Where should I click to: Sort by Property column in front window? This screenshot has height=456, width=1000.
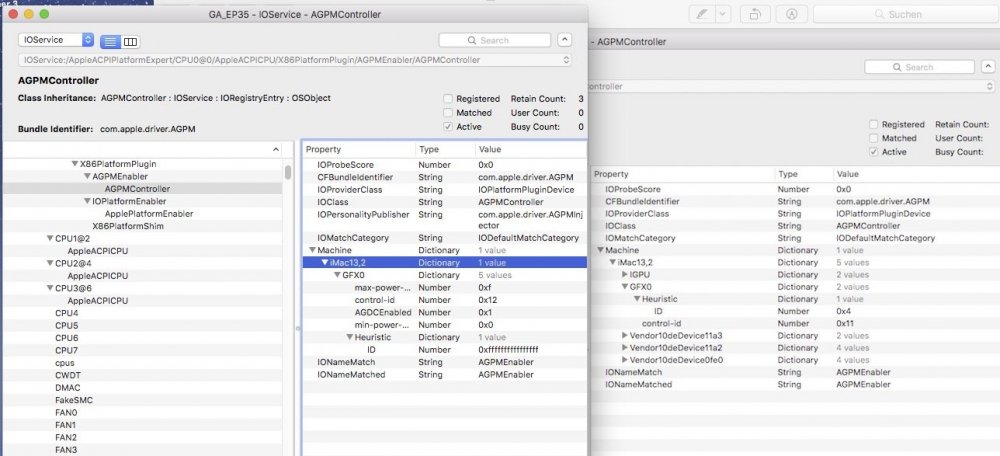[x=359, y=149]
